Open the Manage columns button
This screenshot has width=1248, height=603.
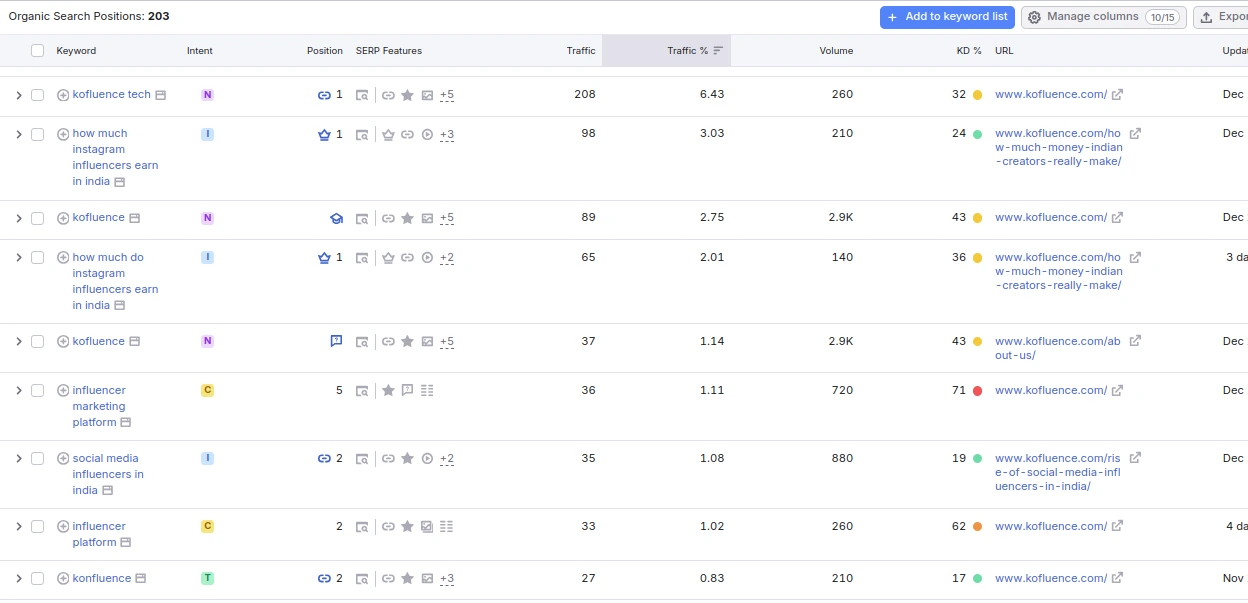click(1103, 17)
